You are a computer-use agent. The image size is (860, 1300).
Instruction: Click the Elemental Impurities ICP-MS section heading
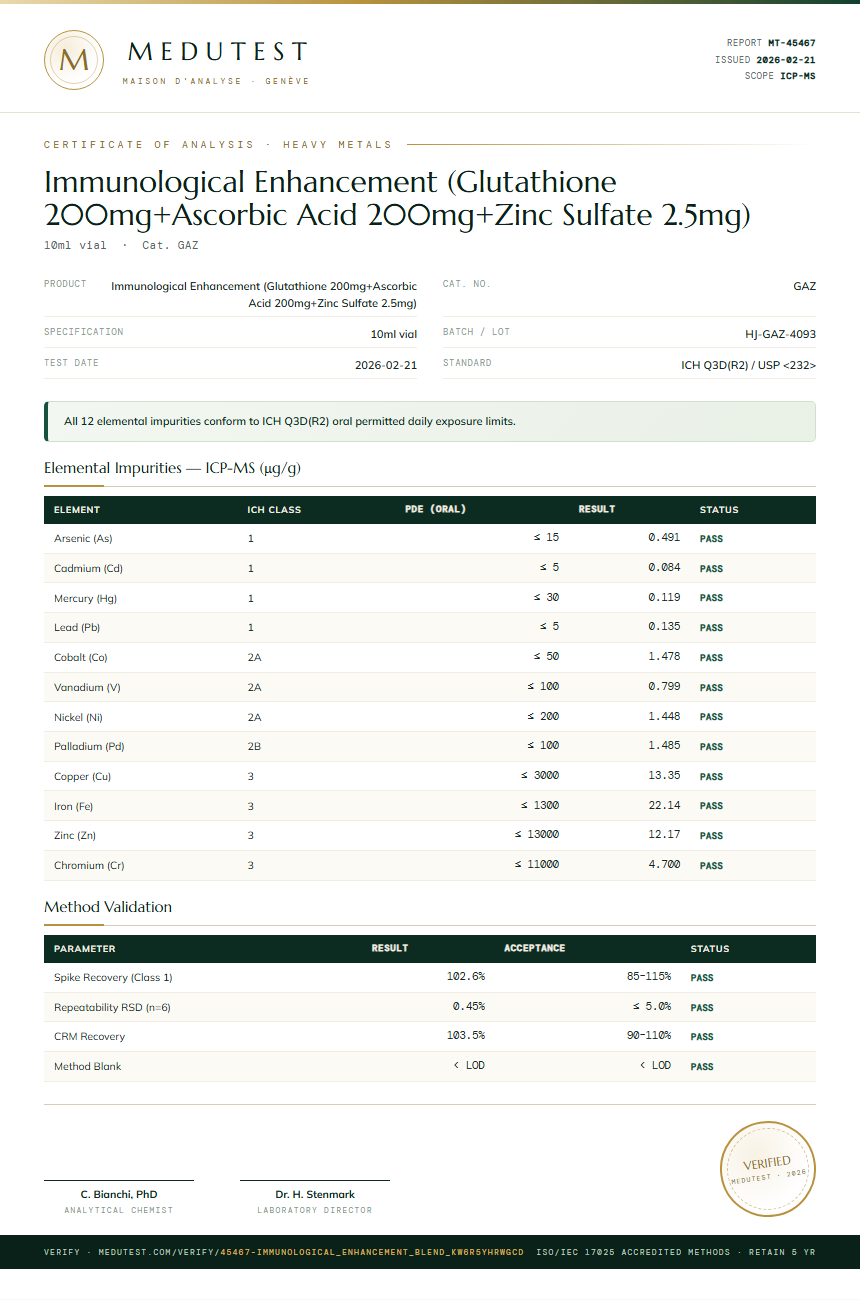(172, 468)
